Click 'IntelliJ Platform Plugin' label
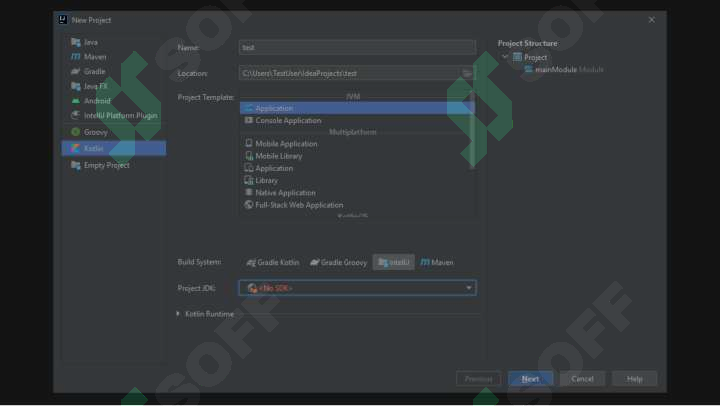 click(121, 116)
